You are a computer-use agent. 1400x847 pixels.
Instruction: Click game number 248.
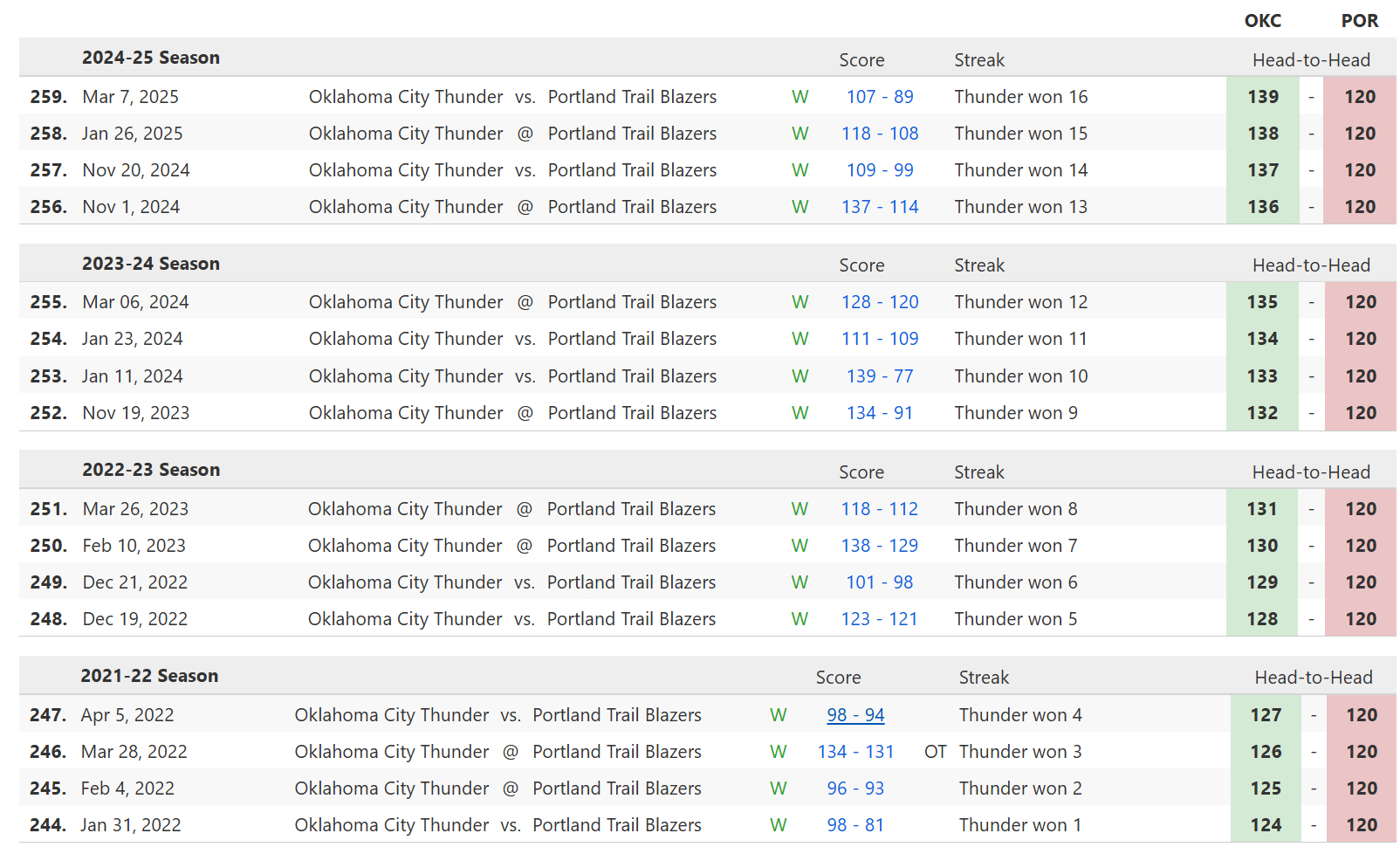[49, 619]
